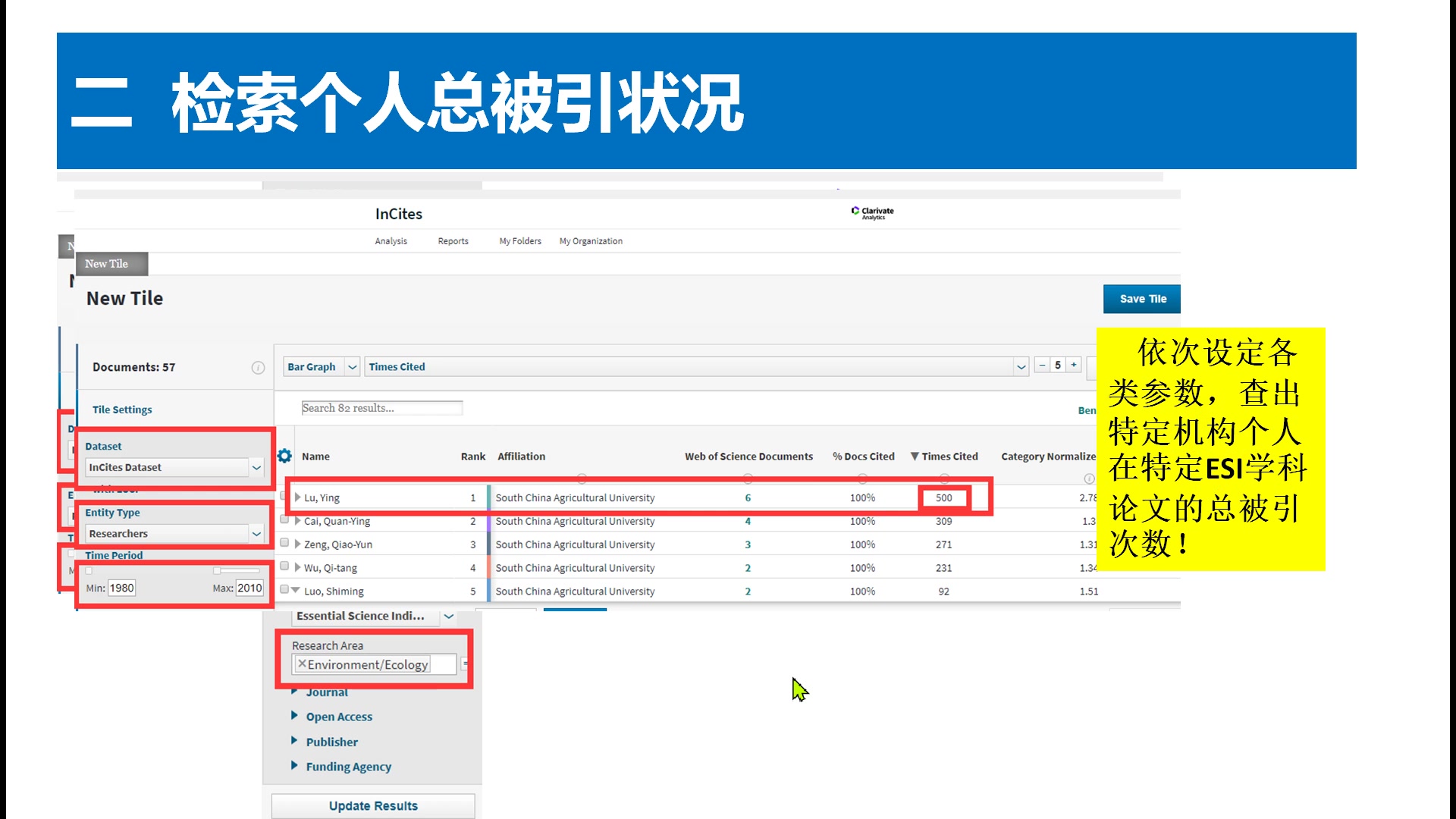Open the Reports menu
The width and height of the screenshot is (1456, 819).
(453, 241)
